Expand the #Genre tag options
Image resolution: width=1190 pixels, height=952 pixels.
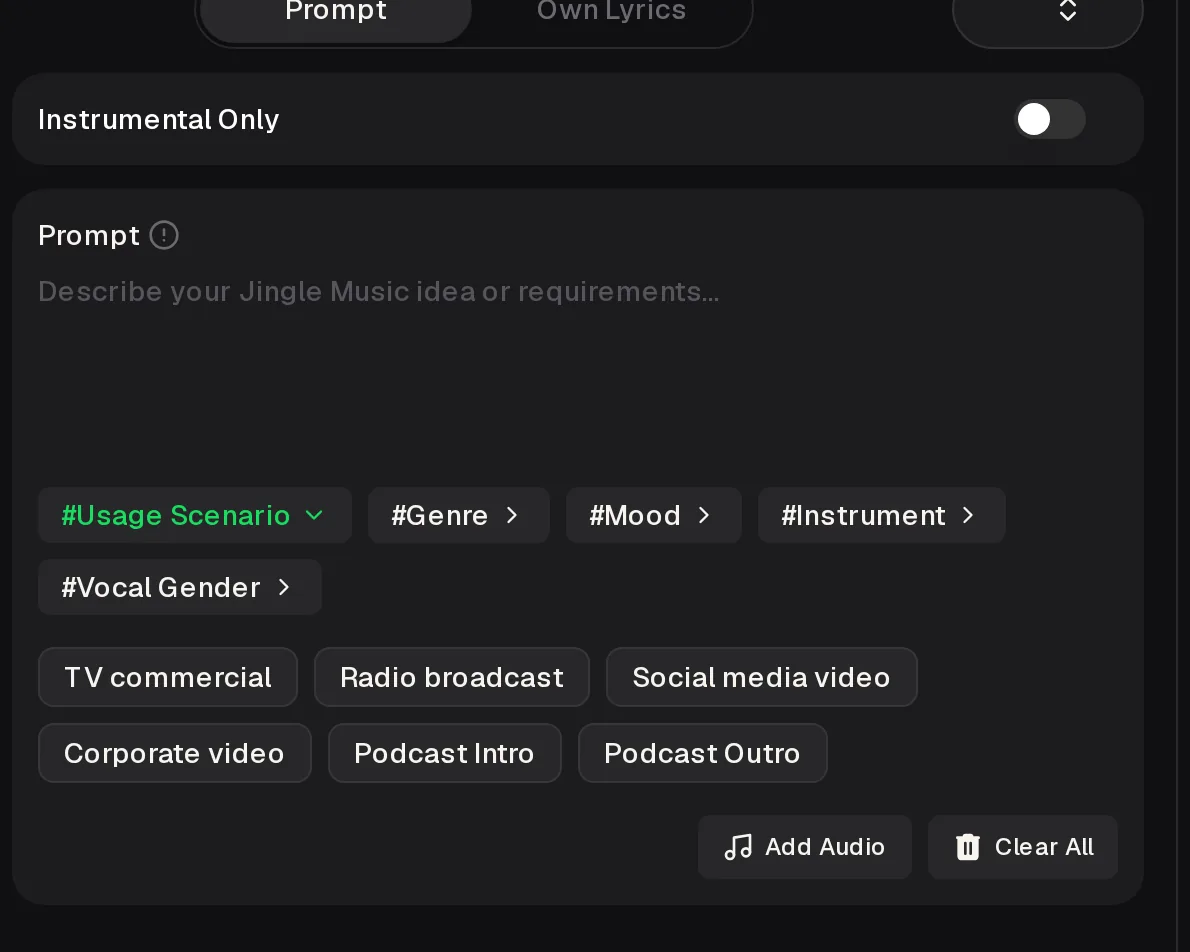click(x=458, y=515)
